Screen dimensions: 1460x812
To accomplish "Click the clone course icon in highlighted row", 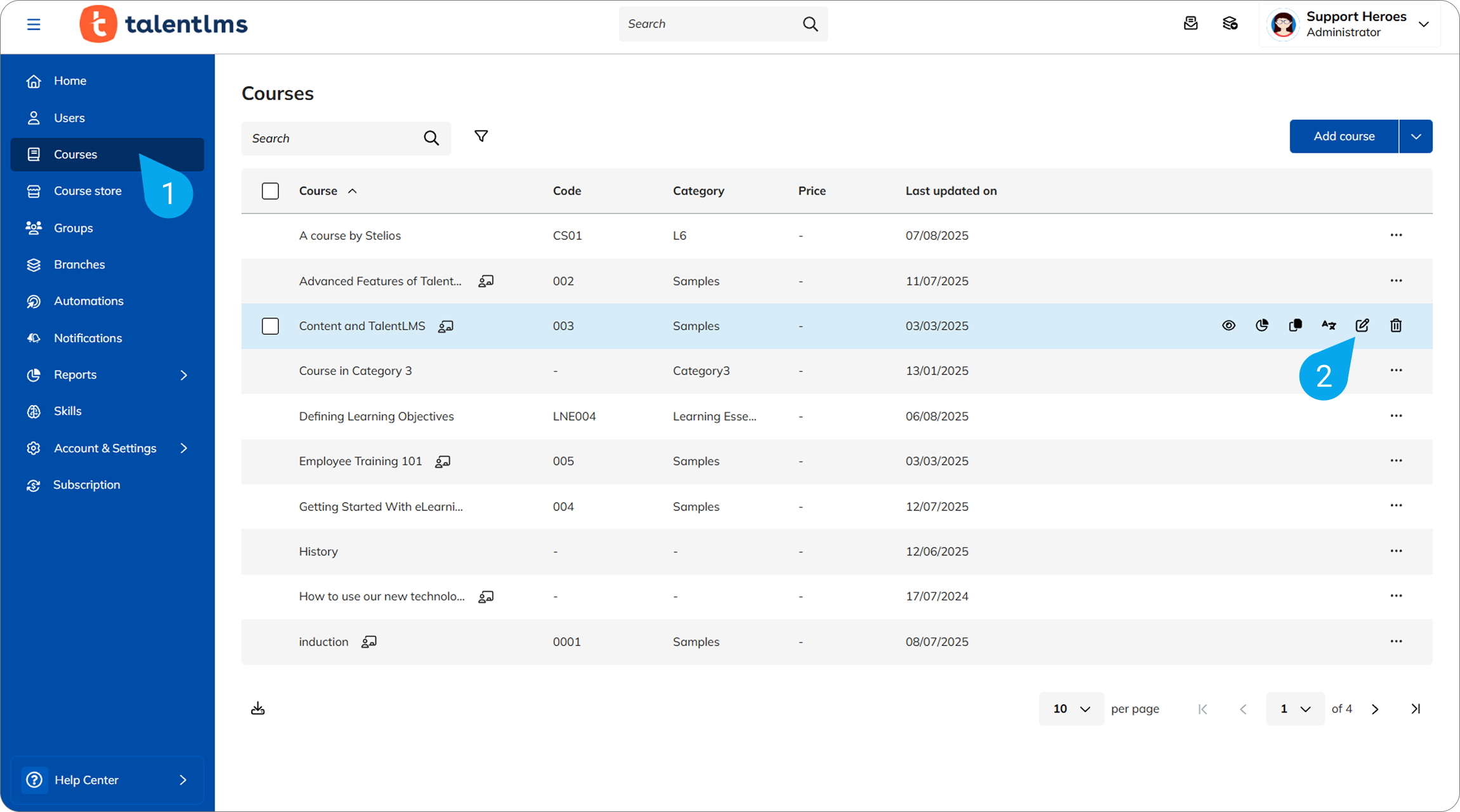I will (1295, 325).
